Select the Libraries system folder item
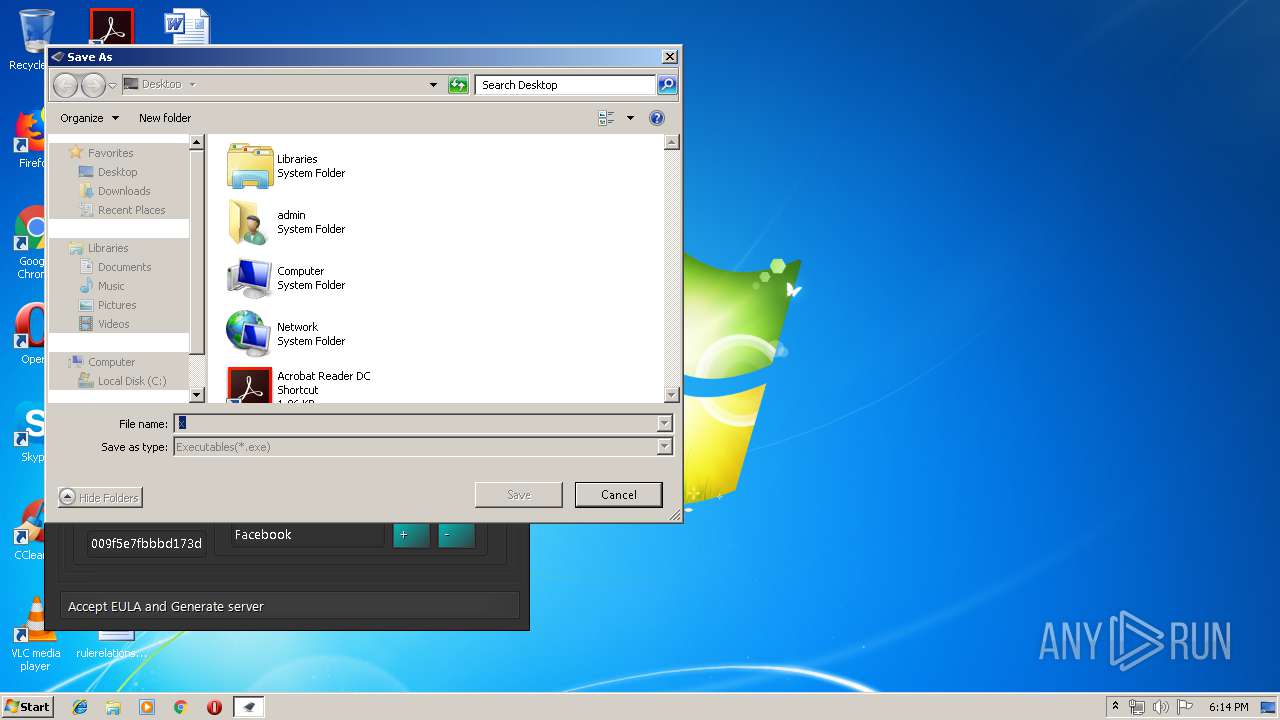This screenshot has width=1280, height=720. tap(286, 166)
